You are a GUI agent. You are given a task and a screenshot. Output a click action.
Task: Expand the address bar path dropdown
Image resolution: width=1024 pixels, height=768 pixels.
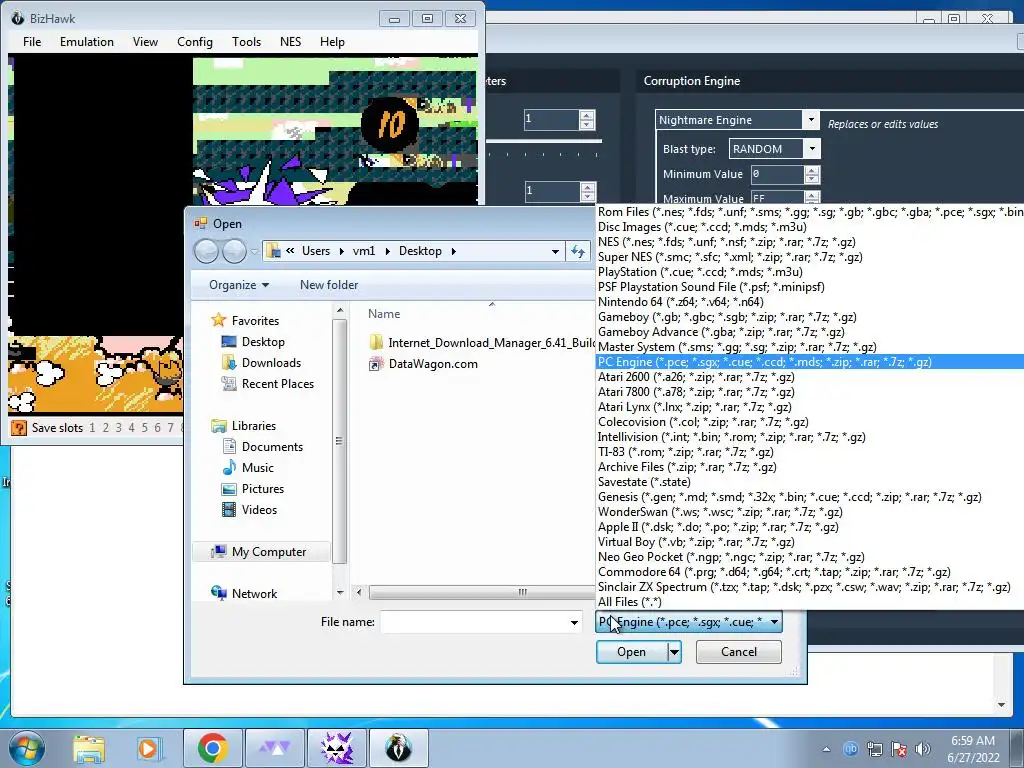point(554,251)
